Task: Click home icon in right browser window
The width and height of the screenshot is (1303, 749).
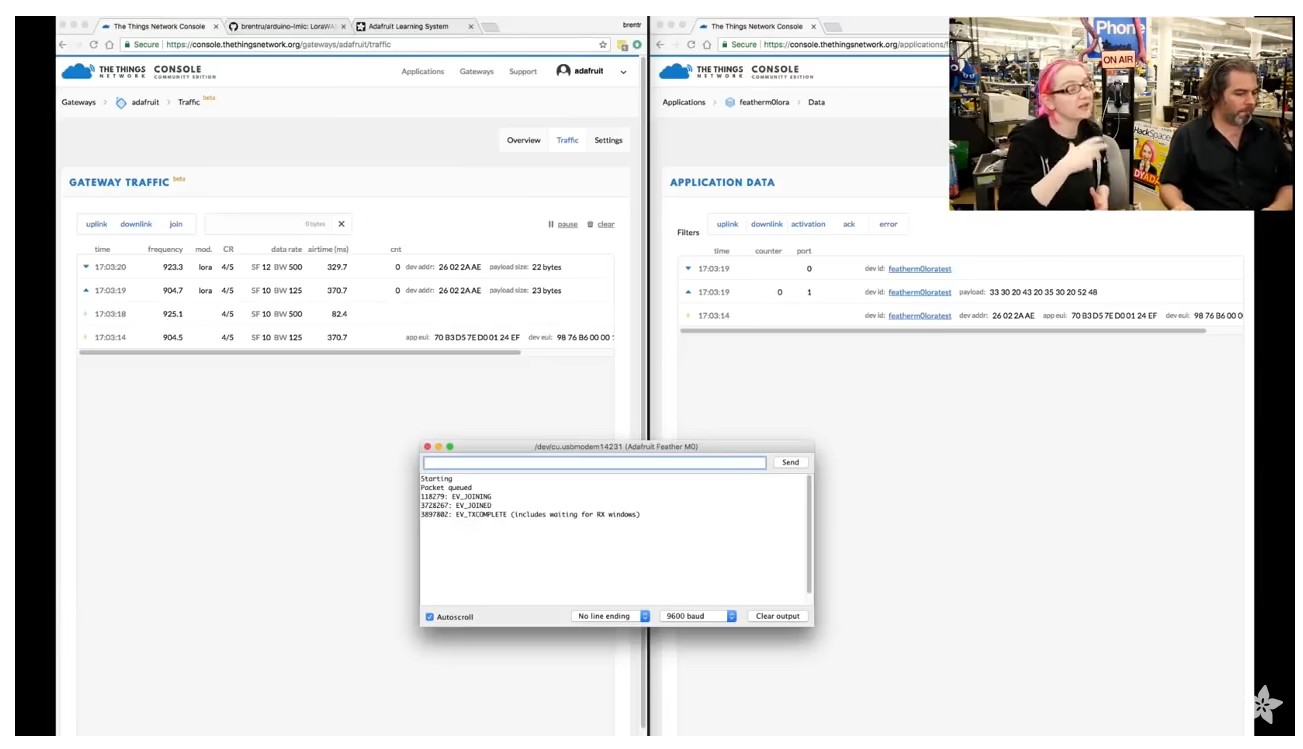Action: click(x=706, y=45)
